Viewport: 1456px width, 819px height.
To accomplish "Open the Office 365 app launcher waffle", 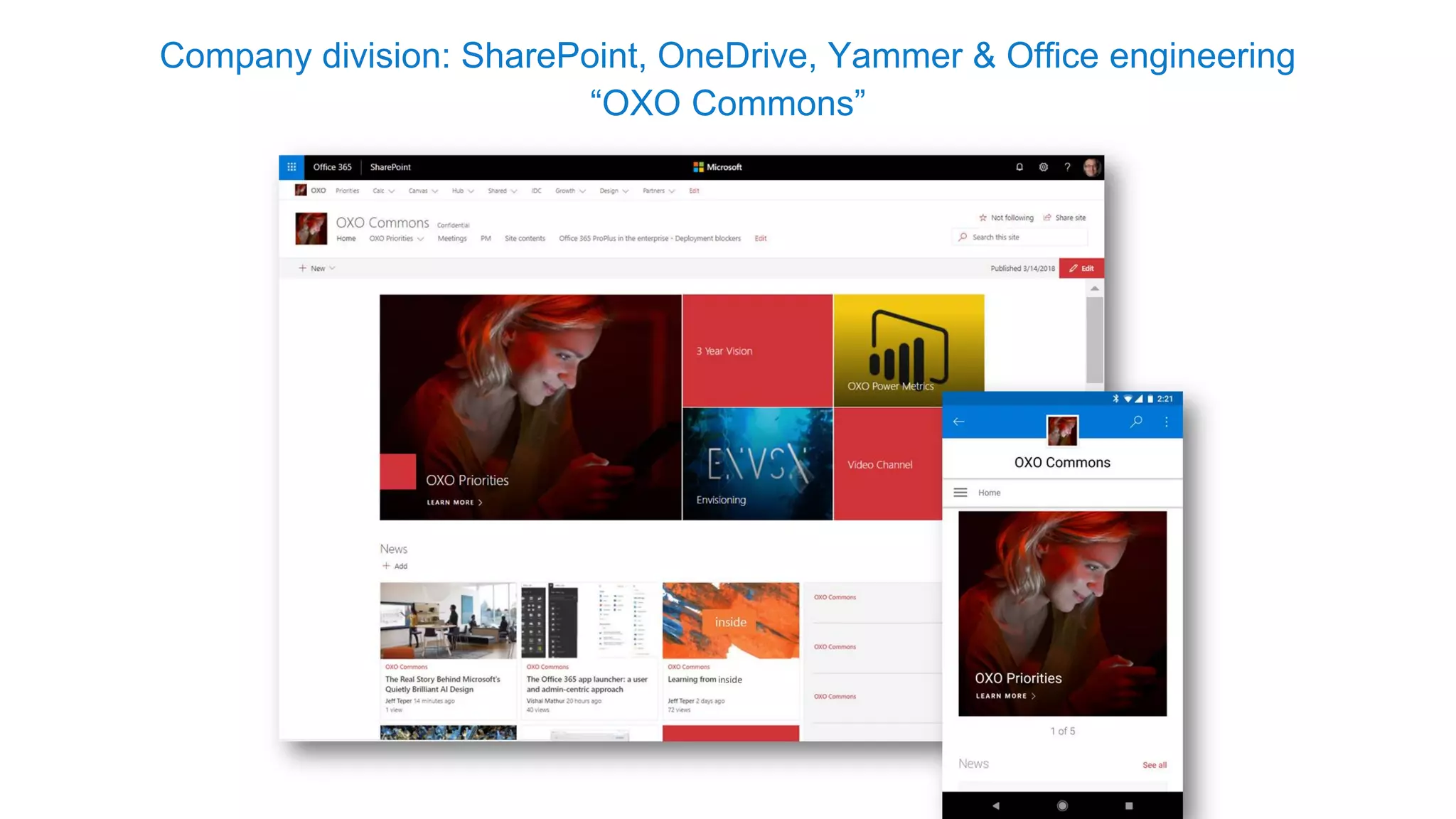I will click(x=291, y=167).
